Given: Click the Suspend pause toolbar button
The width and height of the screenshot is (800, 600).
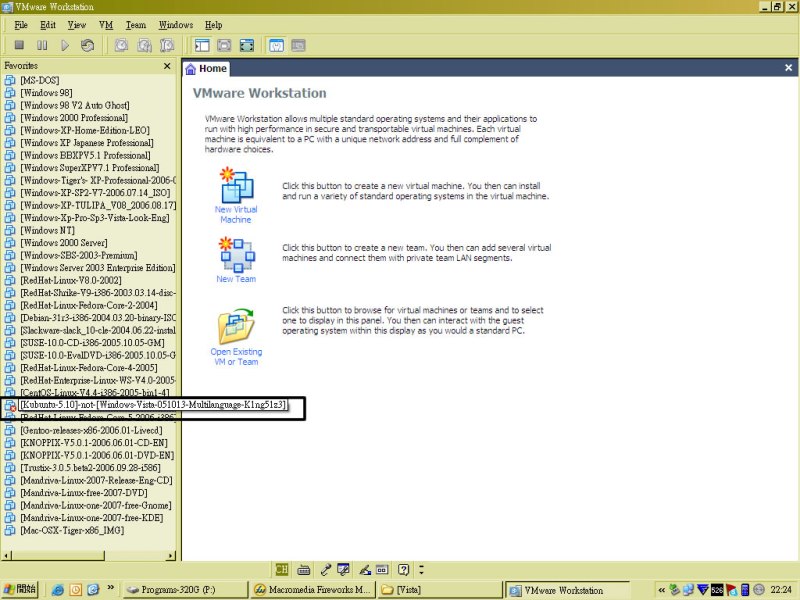Looking at the screenshot, I should (x=42, y=45).
